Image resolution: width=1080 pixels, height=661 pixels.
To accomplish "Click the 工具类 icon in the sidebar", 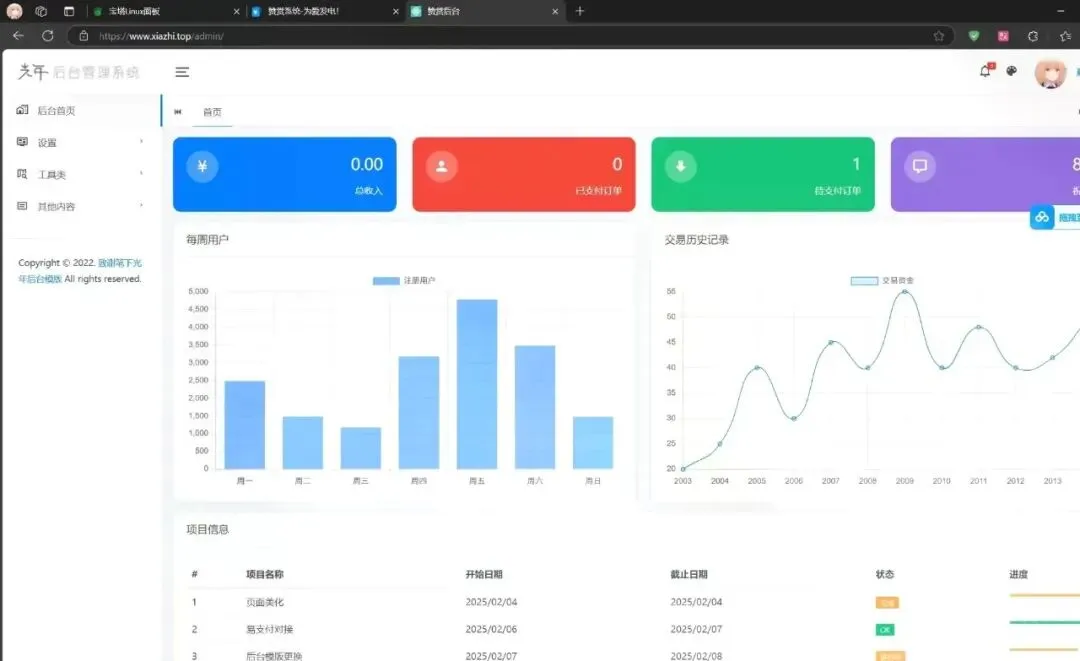I will click(22, 174).
